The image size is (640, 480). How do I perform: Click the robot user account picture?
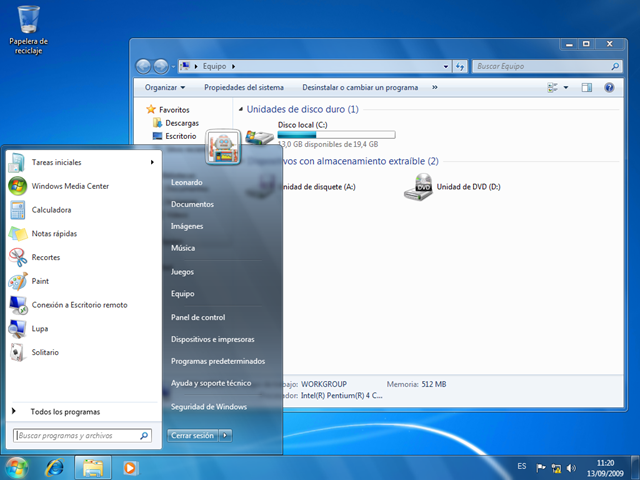(x=223, y=147)
